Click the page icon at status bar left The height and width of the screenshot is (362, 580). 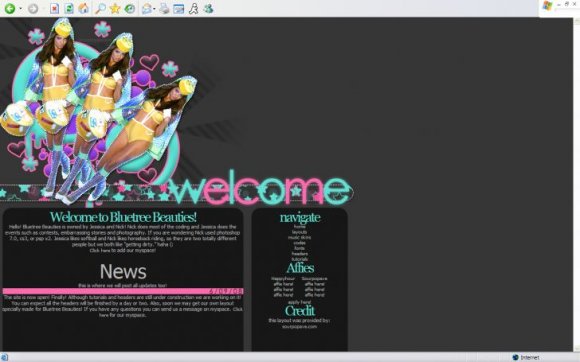(4, 357)
